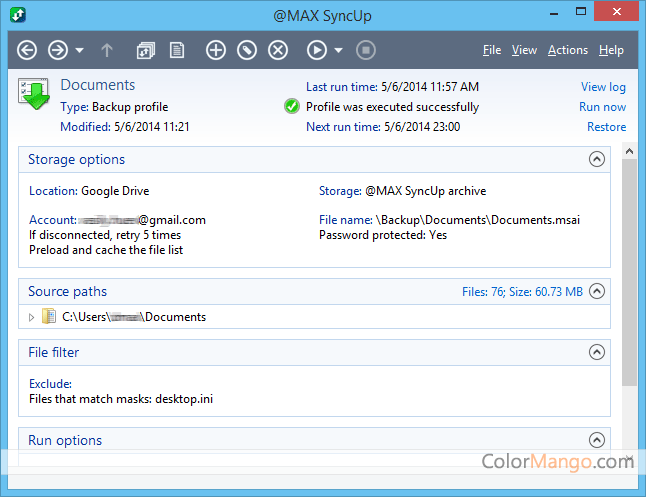646x497 pixels.
Task: Click the scrollbar up arrow
Action: (629, 151)
